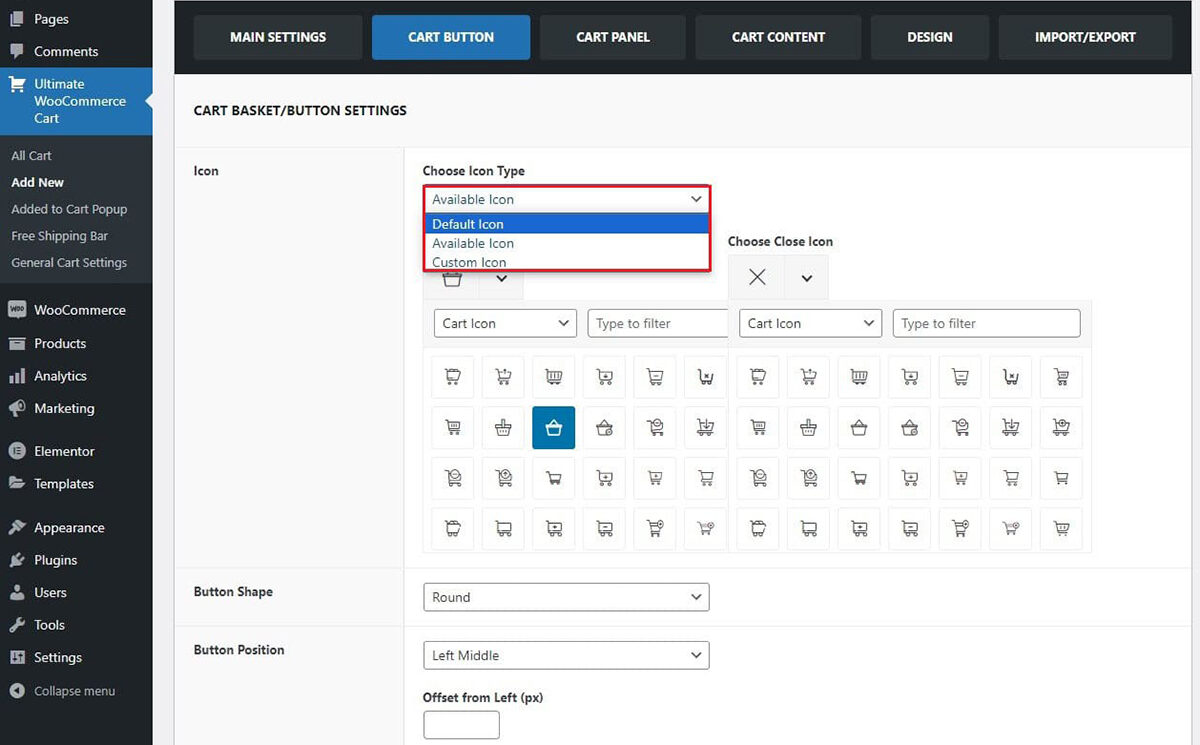Choose the Default Icon option
This screenshot has height=745, width=1200.
[567, 224]
